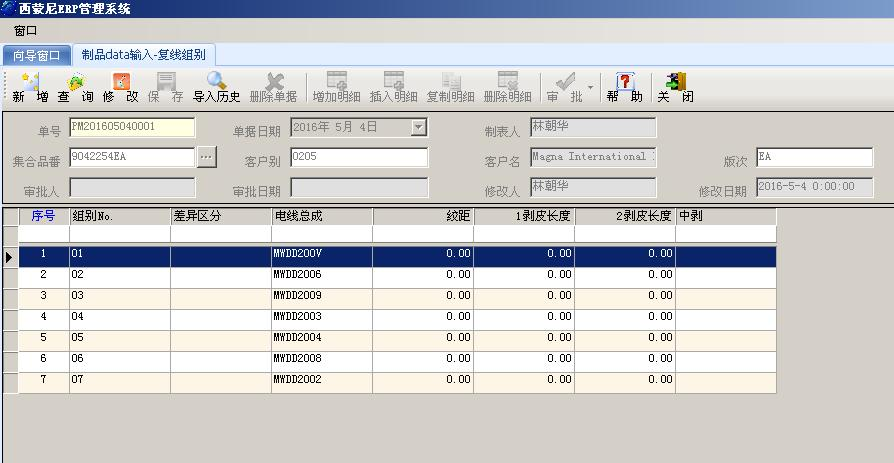Select cell MWDD2008
894x463 pixels.
pyautogui.click(x=322, y=362)
